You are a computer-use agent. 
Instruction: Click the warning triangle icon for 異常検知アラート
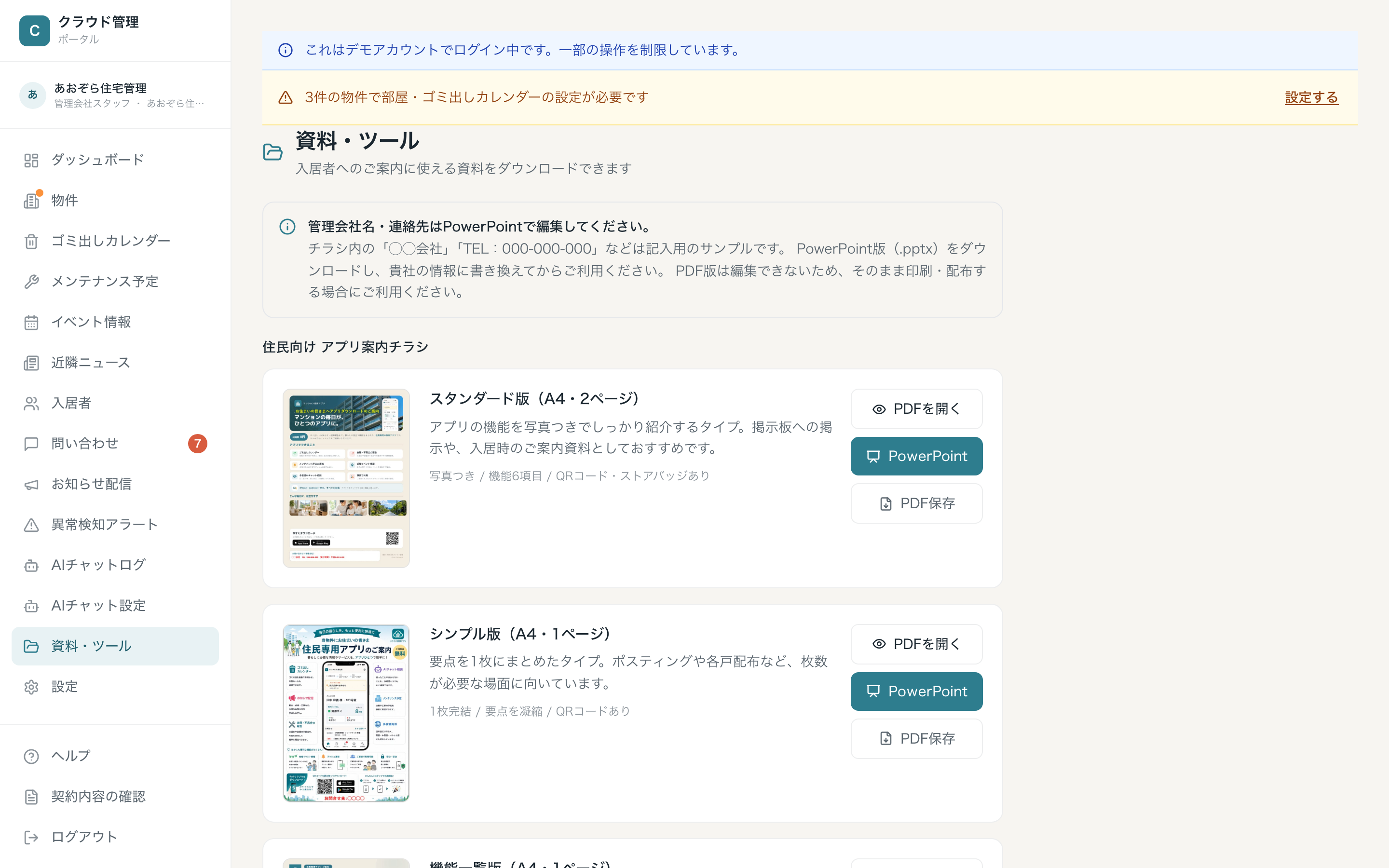(x=31, y=525)
